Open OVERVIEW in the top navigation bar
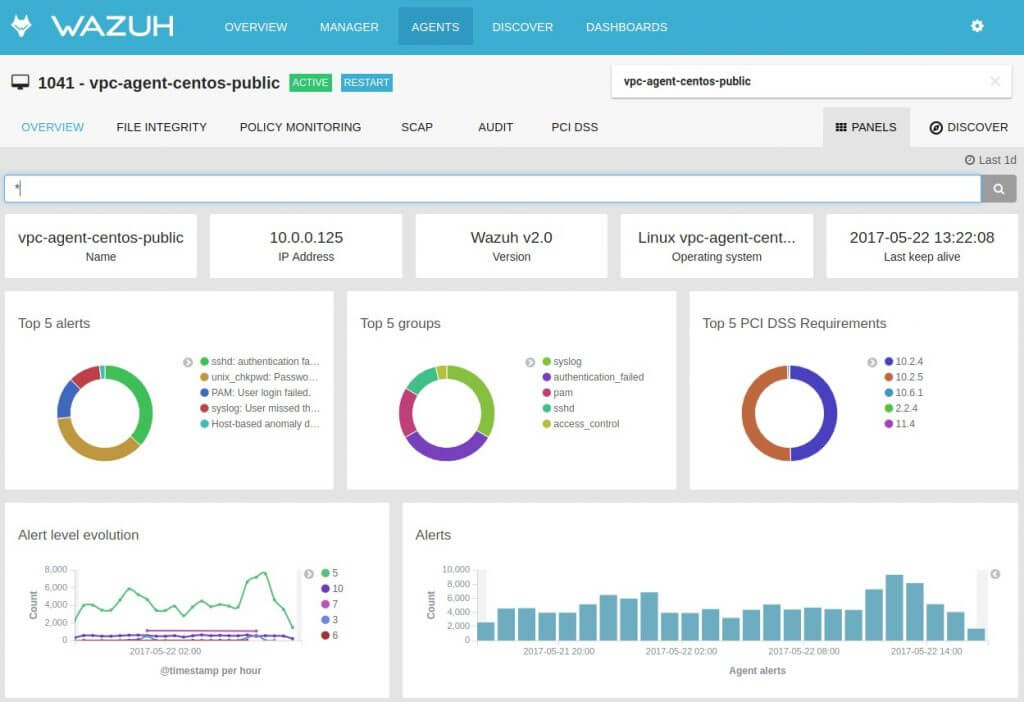The height and width of the screenshot is (702, 1024). point(255,27)
